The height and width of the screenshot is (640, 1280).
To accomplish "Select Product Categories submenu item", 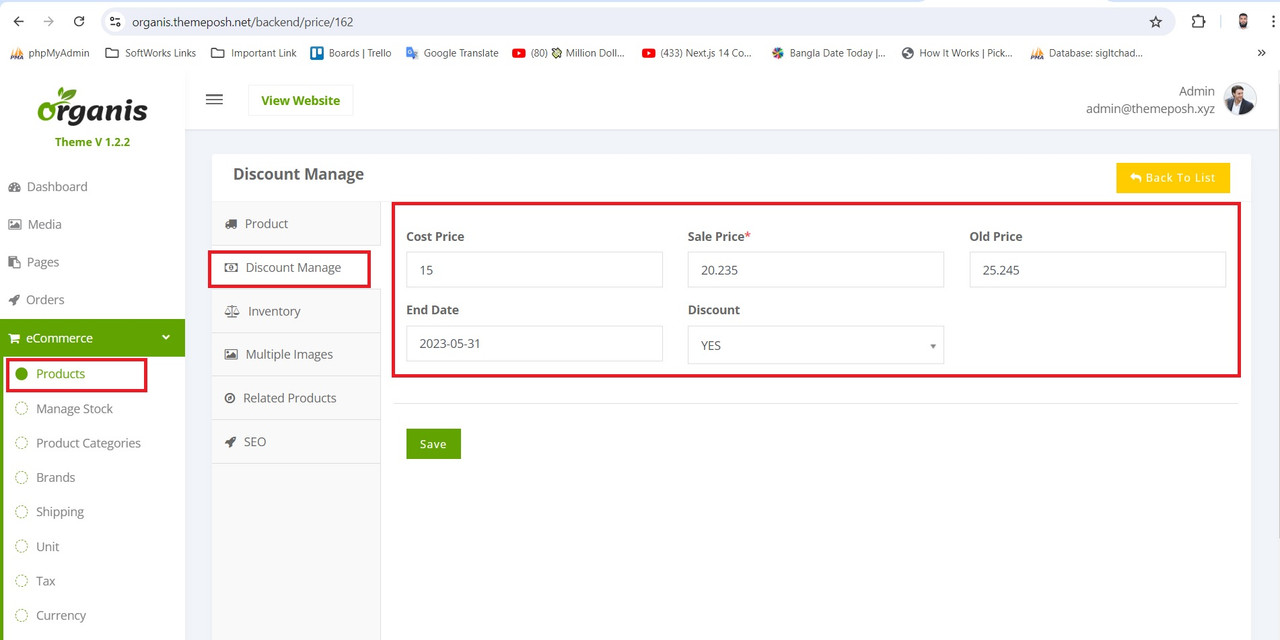I will (x=88, y=443).
